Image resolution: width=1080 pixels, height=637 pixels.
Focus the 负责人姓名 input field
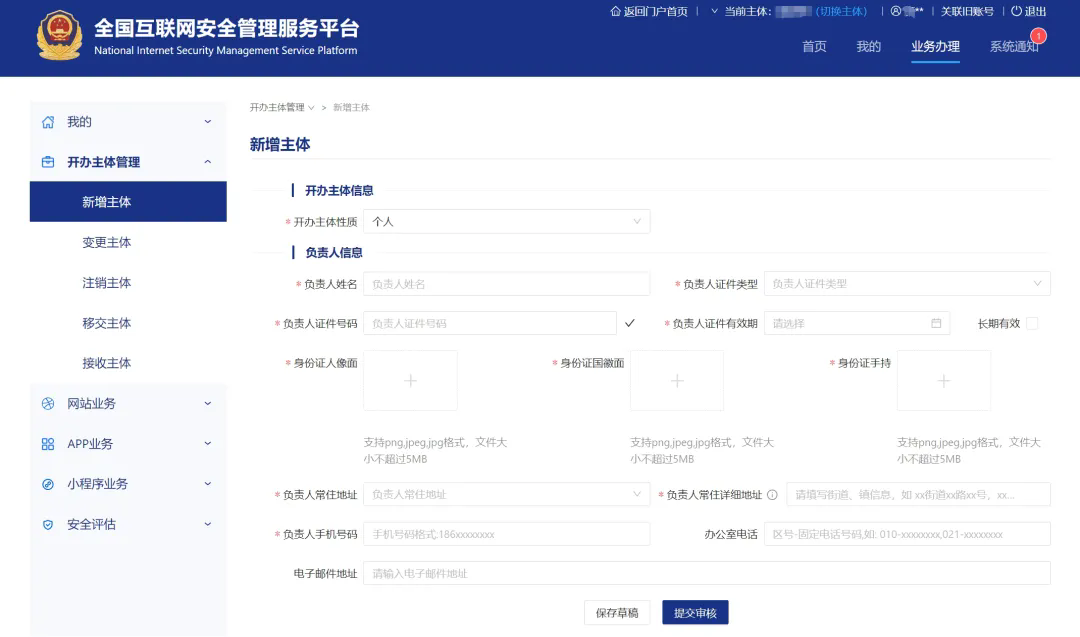click(506, 284)
